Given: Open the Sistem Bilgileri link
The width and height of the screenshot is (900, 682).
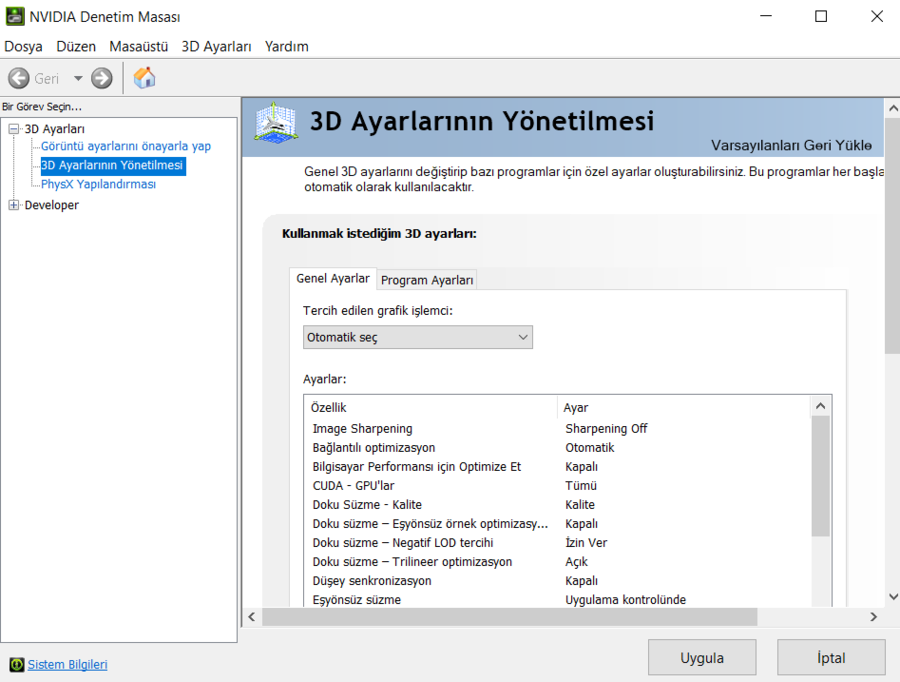Looking at the screenshot, I should 68,664.
